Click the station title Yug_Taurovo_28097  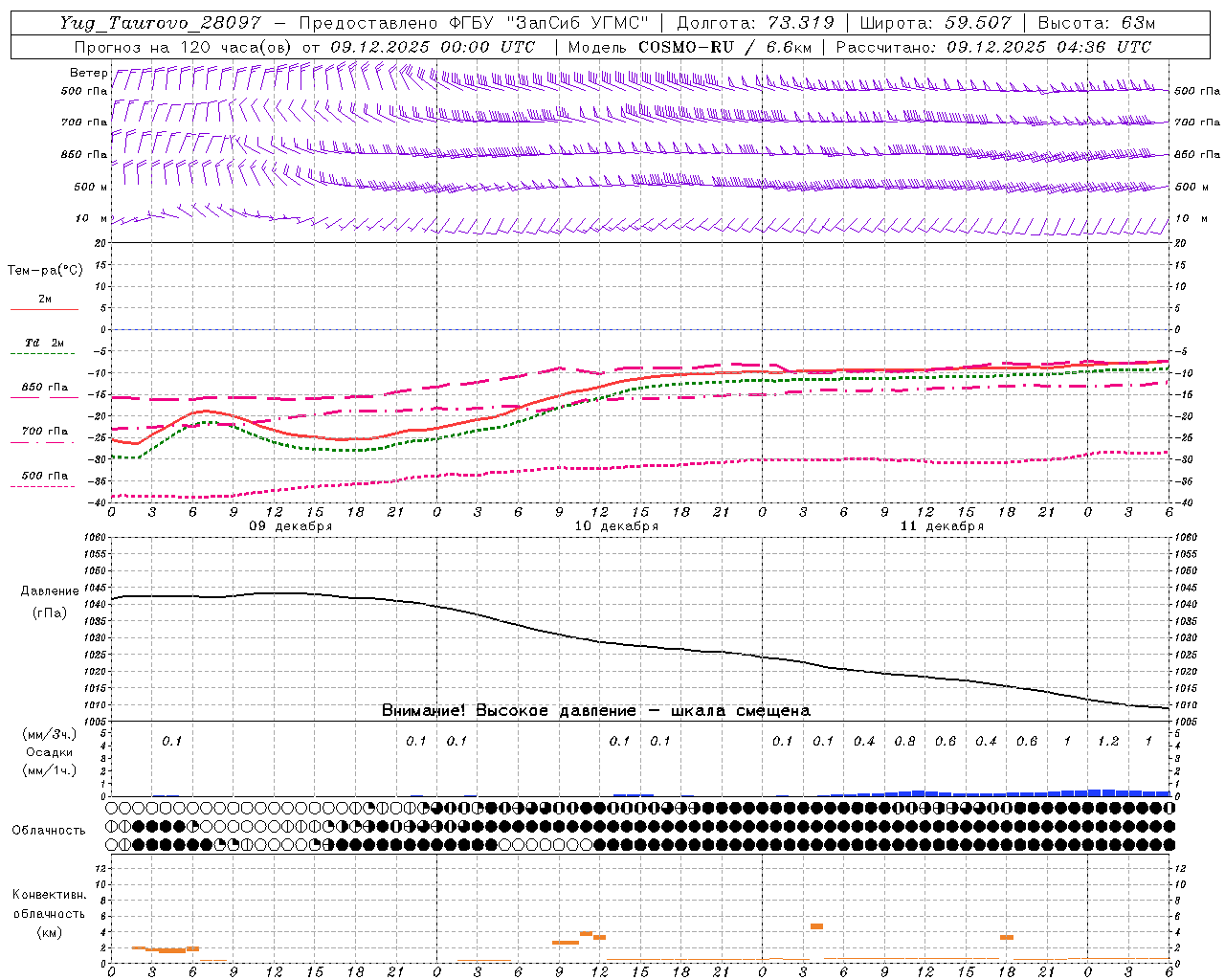161,23
